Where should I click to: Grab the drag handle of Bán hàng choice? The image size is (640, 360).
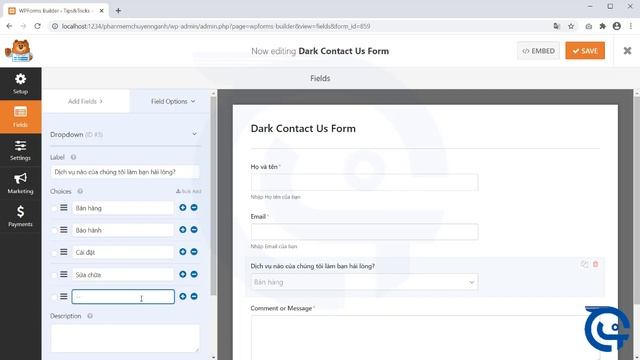coord(64,208)
